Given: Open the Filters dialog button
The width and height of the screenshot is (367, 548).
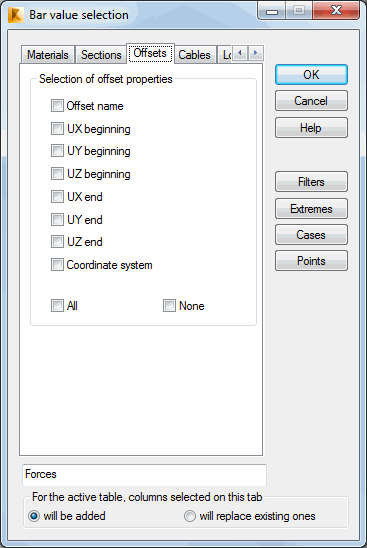Looking at the screenshot, I should click(x=311, y=182).
